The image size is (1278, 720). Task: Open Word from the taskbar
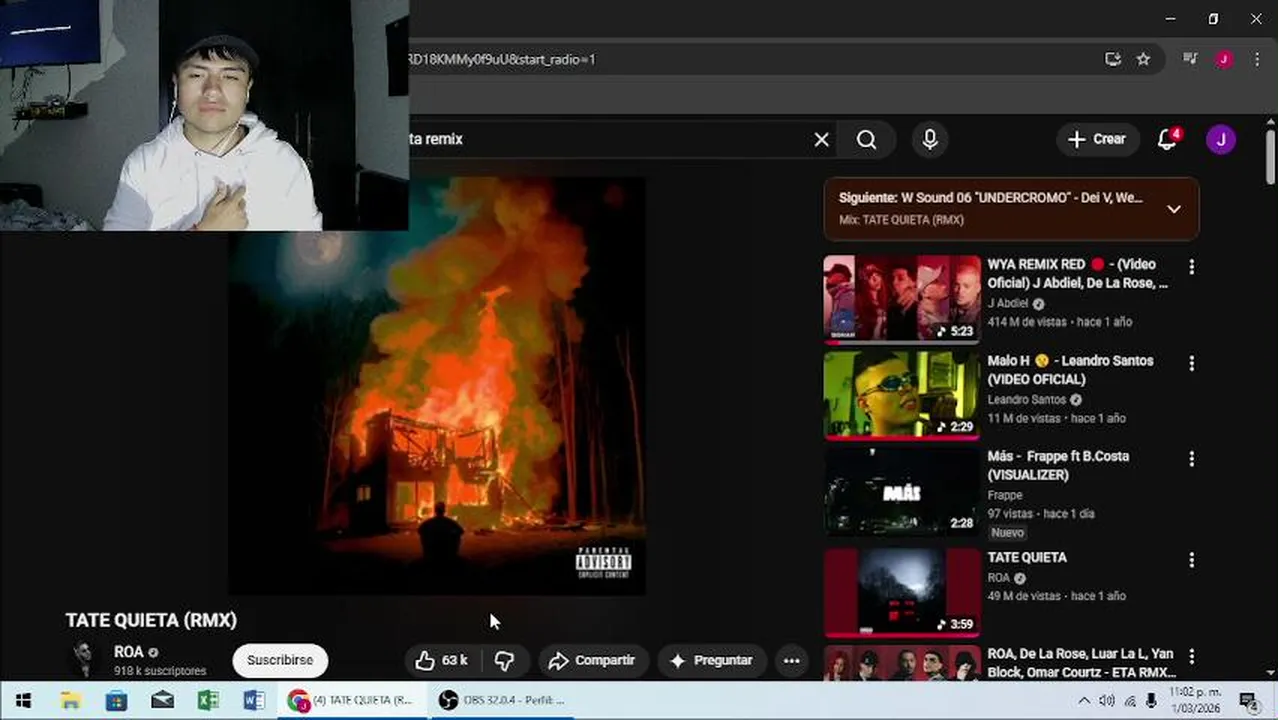(254, 700)
